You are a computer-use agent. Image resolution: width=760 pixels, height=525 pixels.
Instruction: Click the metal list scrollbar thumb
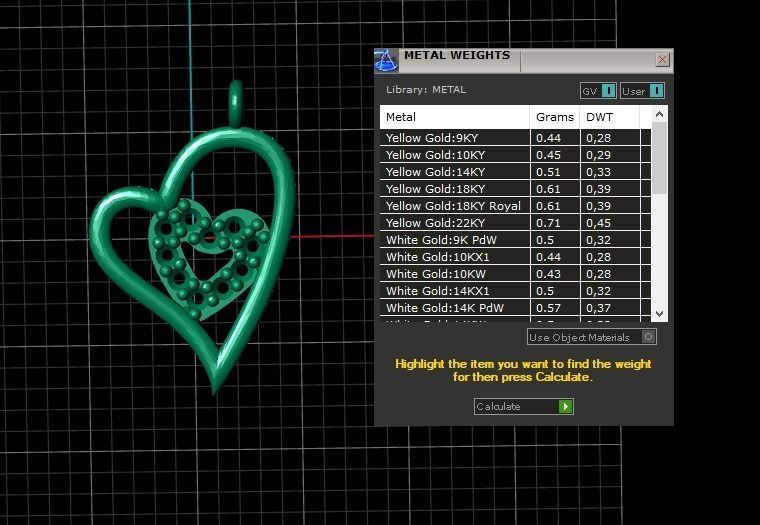pos(659,159)
